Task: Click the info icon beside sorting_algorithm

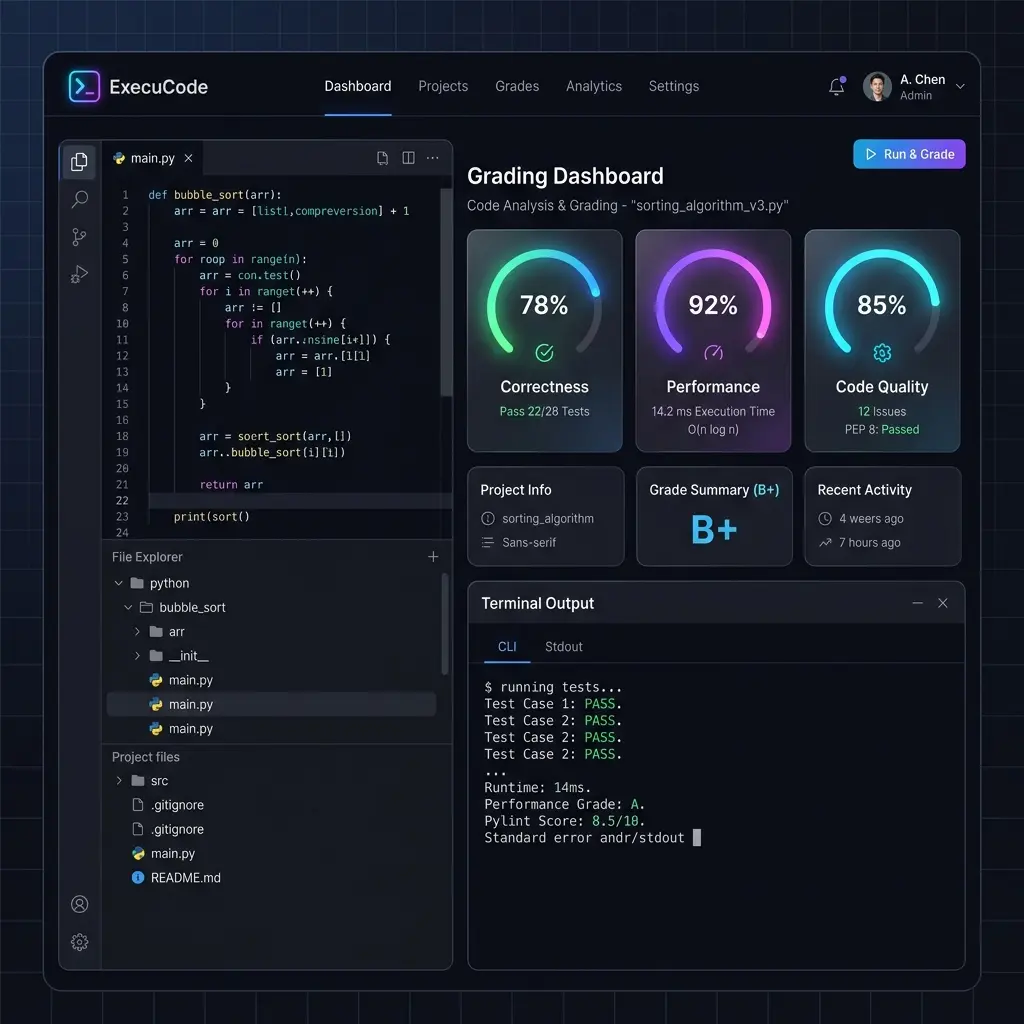Action: [488, 519]
